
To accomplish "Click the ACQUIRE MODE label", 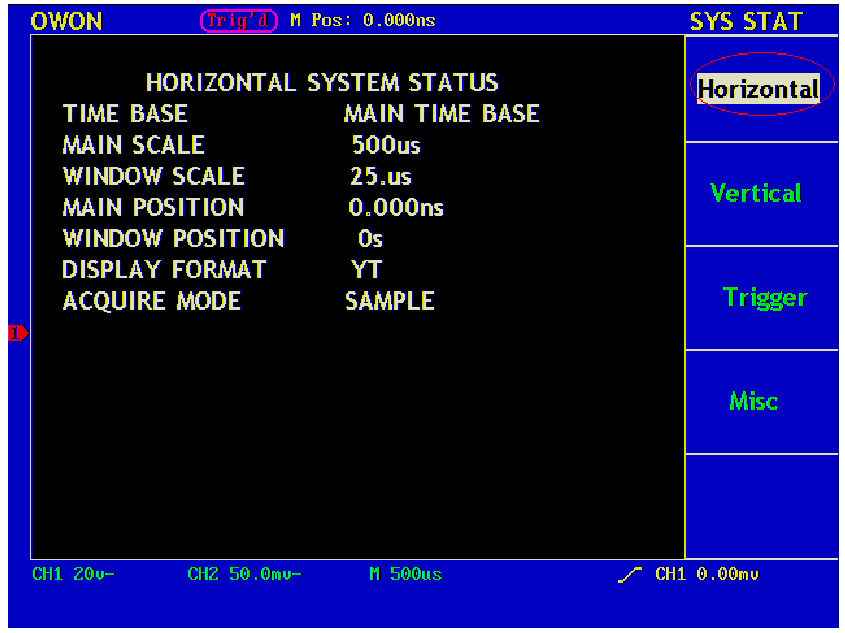I will 152,301.
